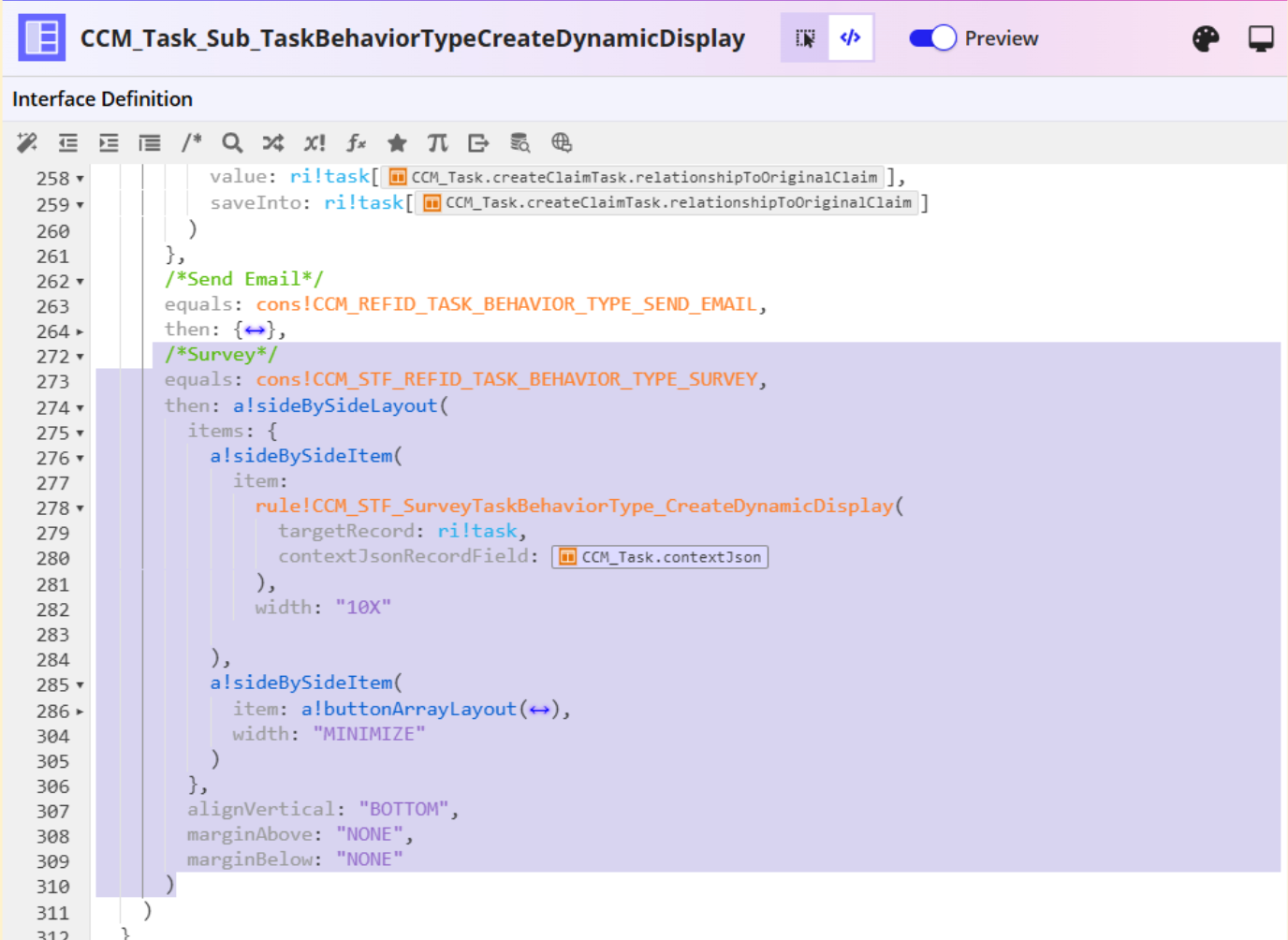Click a!sideBySideItem function on line 276
The height and width of the screenshot is (940, 1288).
pyautogui.click(x=301, y=456)
